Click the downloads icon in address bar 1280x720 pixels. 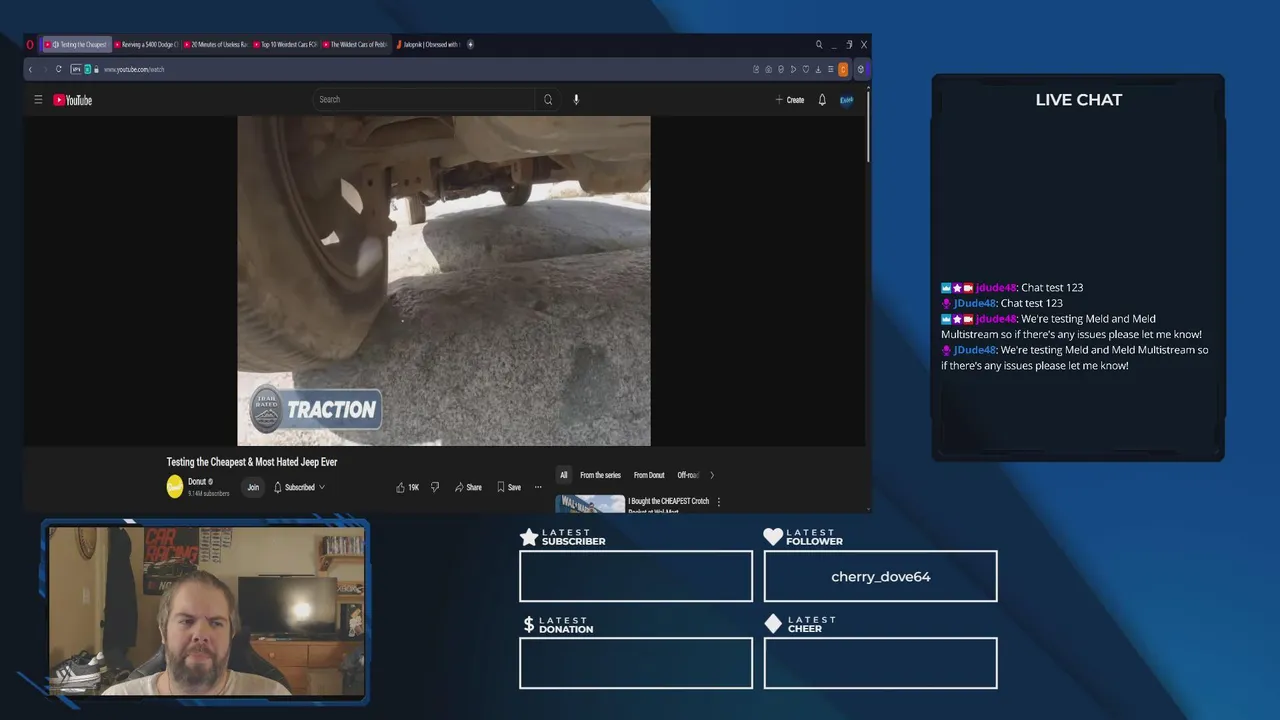point(818,69)
